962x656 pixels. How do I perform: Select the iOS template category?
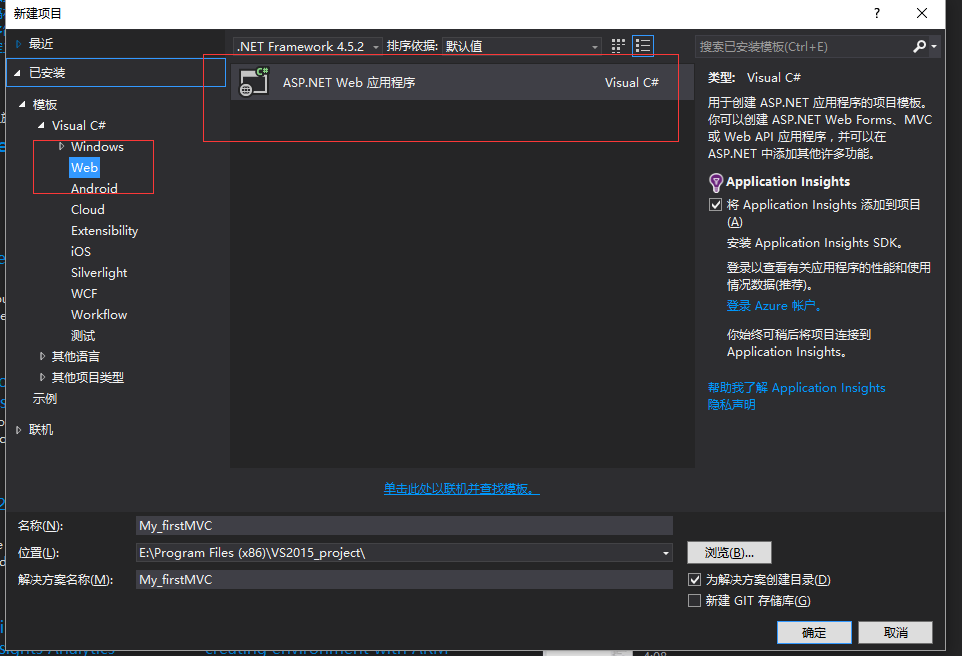tap(80, 251)
